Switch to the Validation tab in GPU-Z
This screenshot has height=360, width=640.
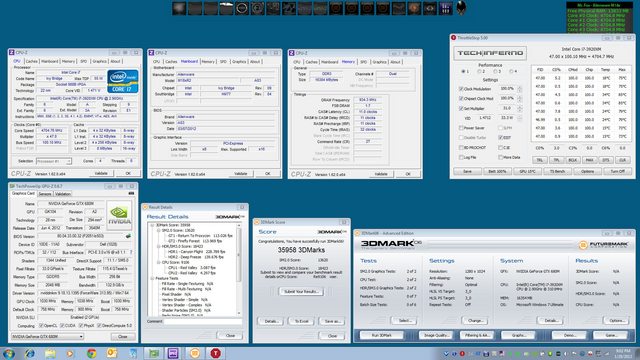click(x=62, y=194)
